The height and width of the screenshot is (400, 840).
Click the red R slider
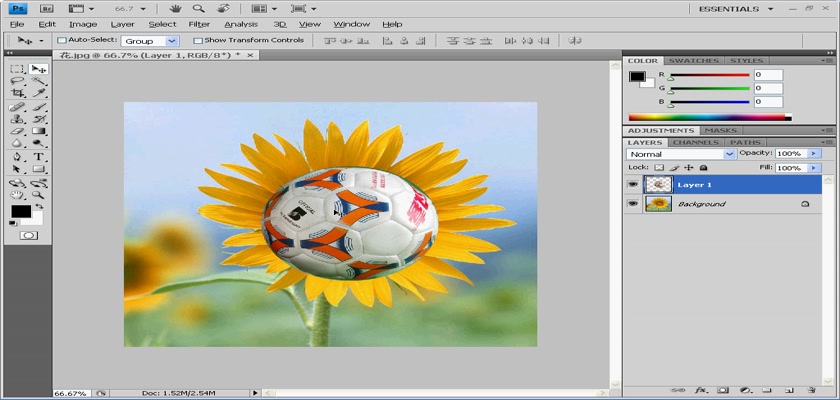[x=709, y=75]
